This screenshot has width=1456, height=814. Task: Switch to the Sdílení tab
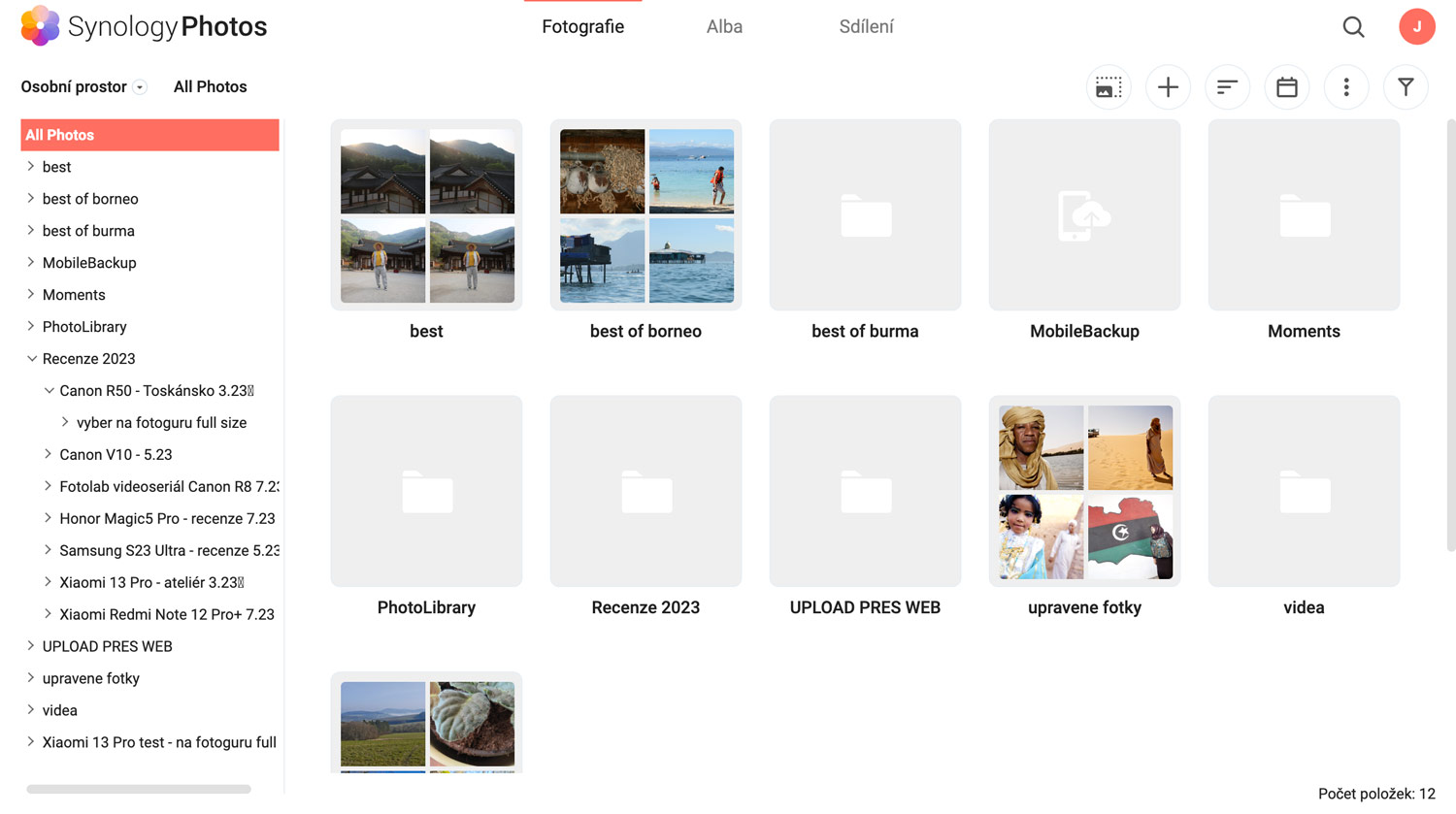click(866, 27)
